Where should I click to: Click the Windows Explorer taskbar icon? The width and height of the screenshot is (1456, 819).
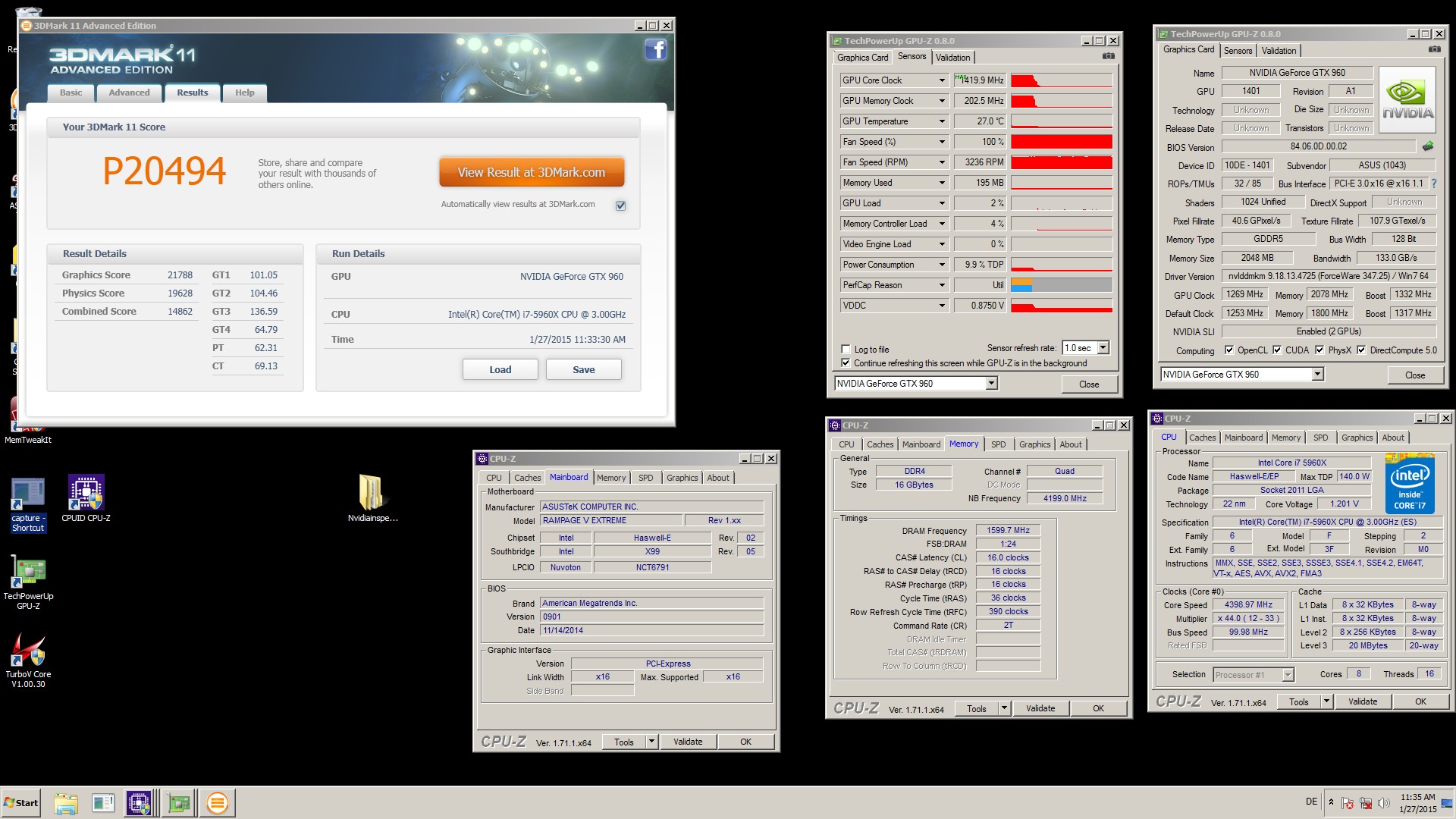point(66,802)
